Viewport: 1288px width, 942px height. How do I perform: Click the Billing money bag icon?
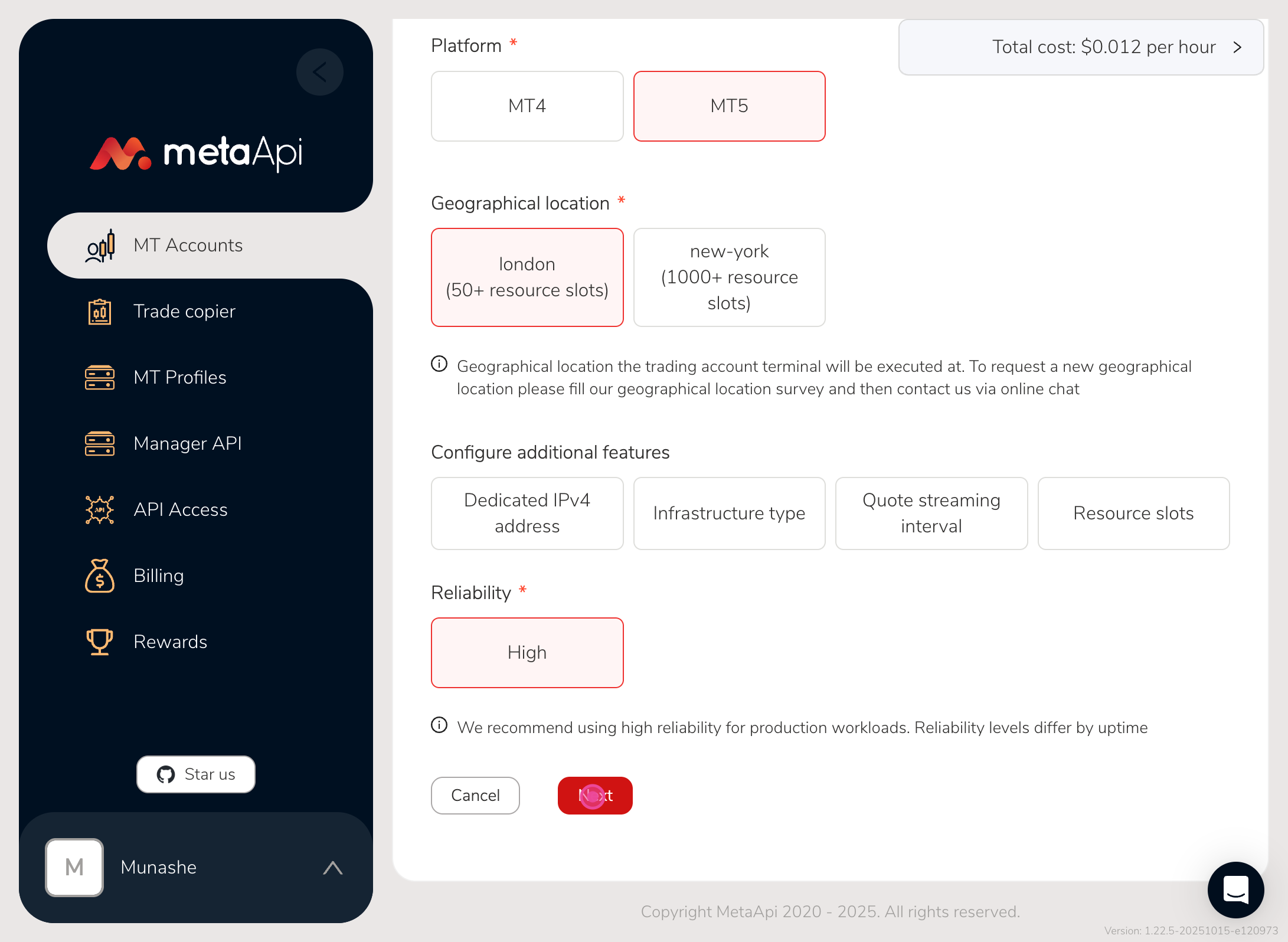pos(100,576)
